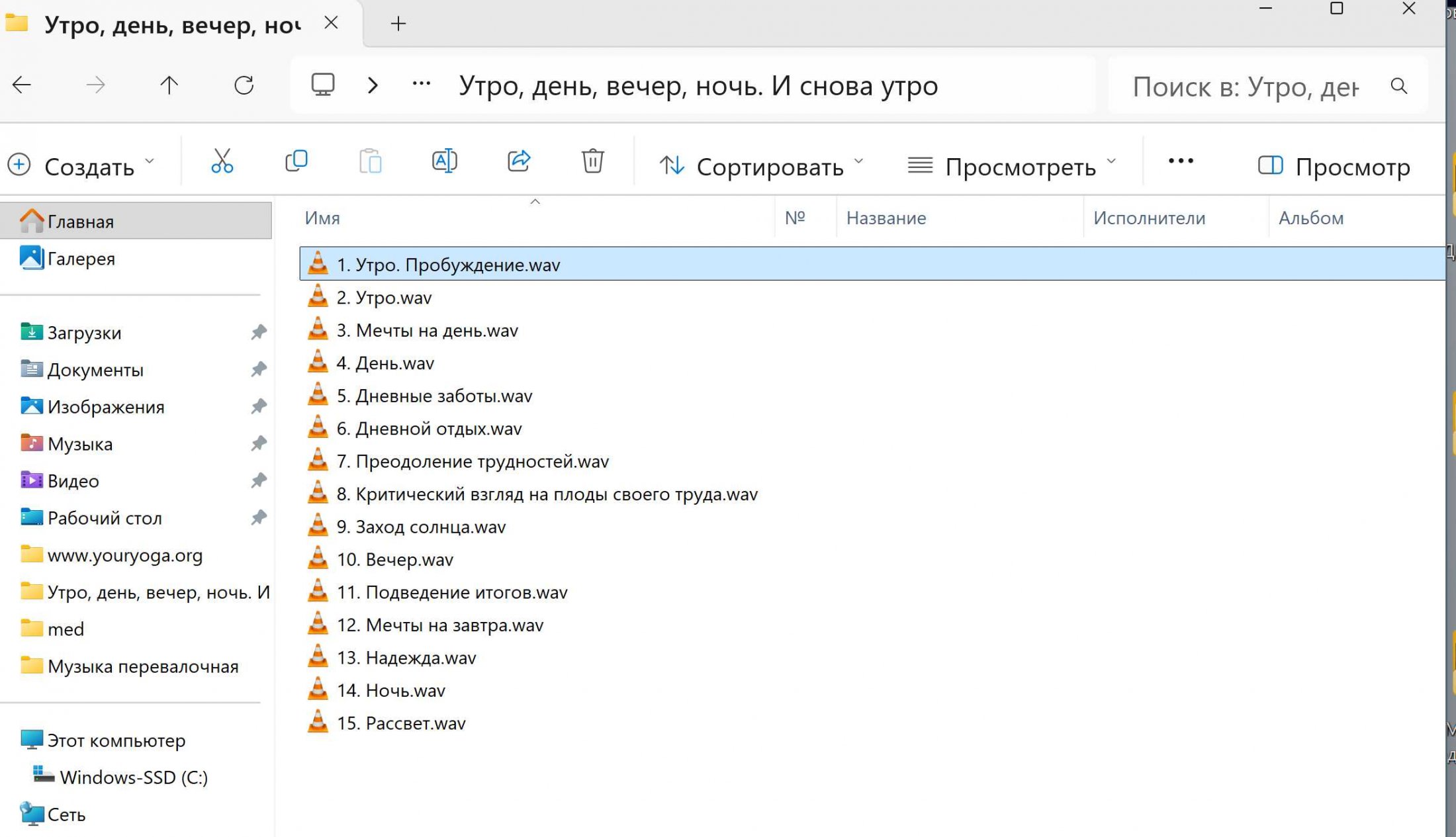The height and width of the screenshot is (837, 1456).
Task: Close the Утро, день, вечер tab
Action: tap(331, 23)
